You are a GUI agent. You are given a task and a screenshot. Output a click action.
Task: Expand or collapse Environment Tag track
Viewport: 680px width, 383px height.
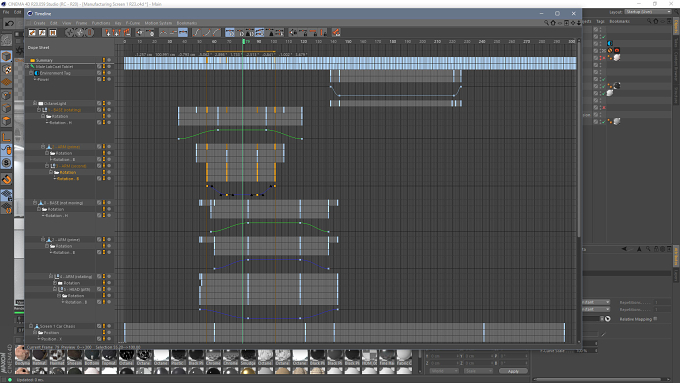point(31,73)
